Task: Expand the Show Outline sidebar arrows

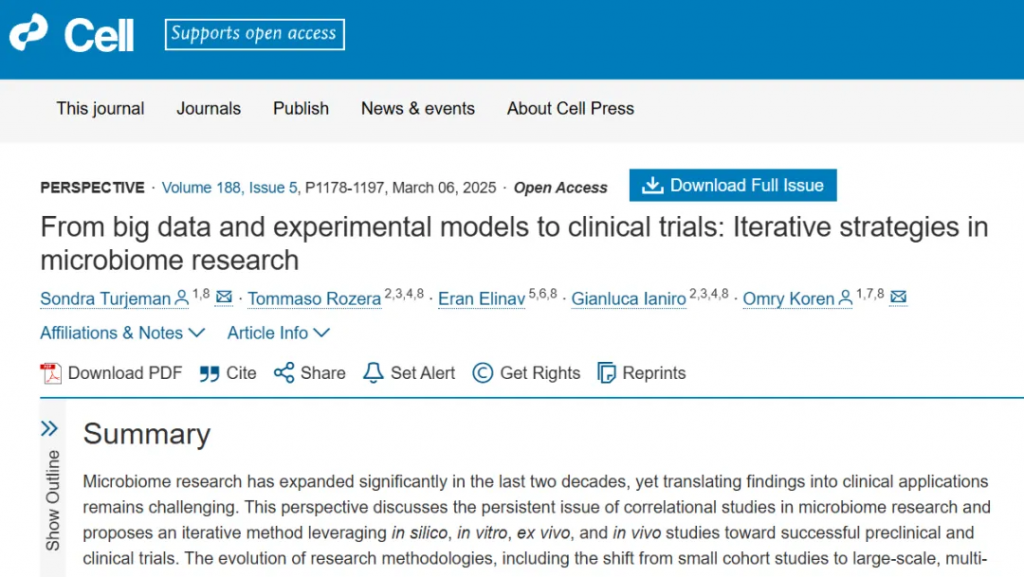Action: point(50,429)
